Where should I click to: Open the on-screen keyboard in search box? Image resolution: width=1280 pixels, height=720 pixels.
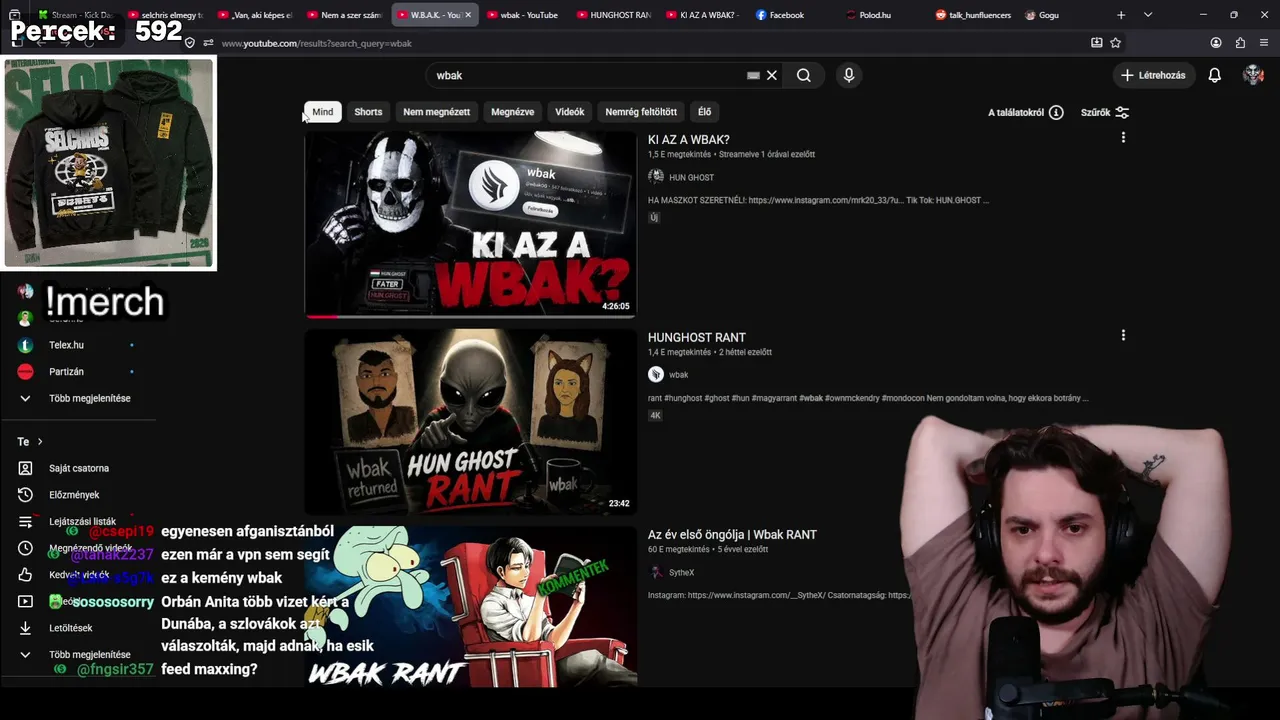[x=753, y=75]
